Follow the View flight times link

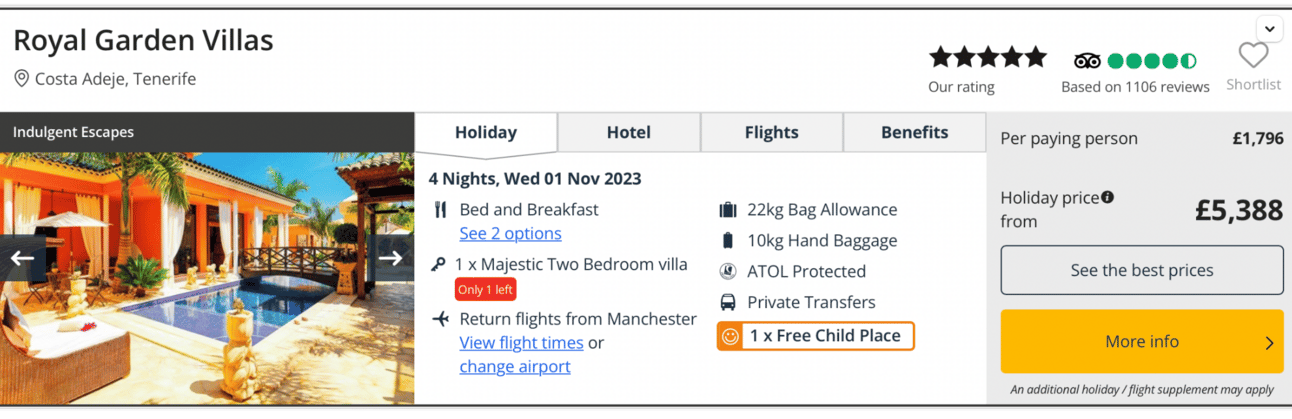pos(521,342)
